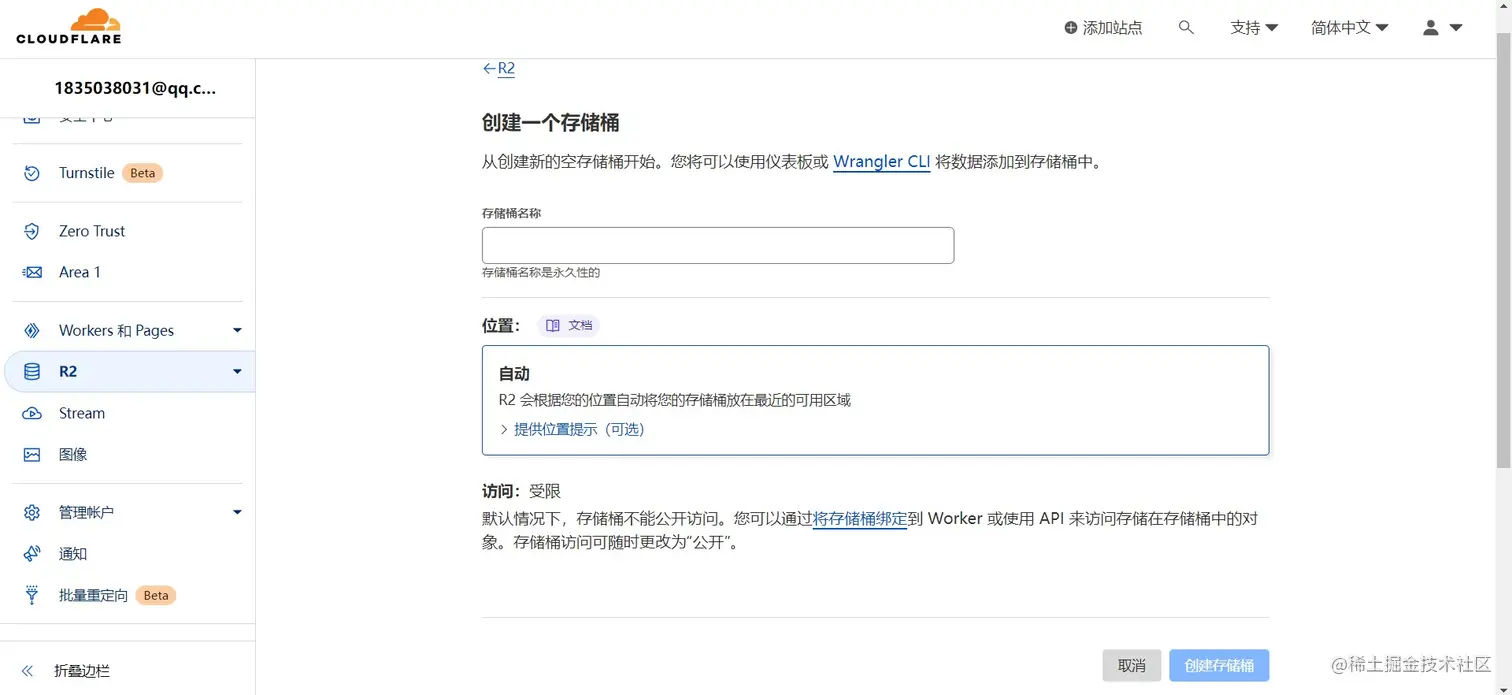
Task: Click the page vertical scrollbar
Action: [1503, 250]
